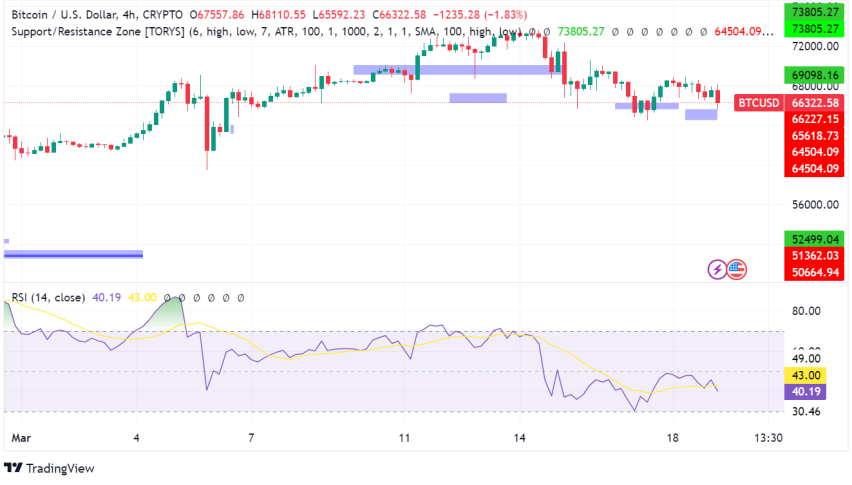
Task: Click the green 73805.27 value in indicator legend
Action: coord(581,32)
